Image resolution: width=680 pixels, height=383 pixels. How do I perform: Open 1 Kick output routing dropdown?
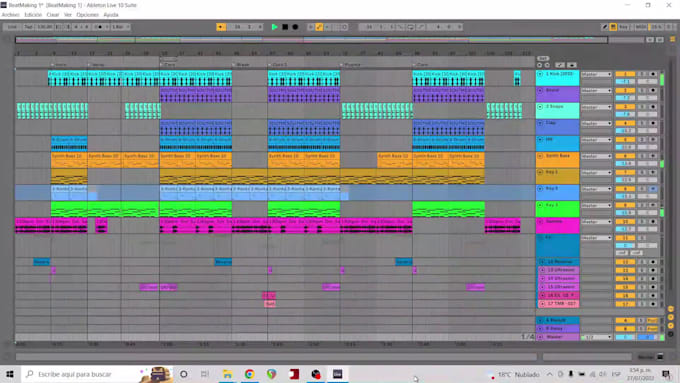click(x=596, y=74)
